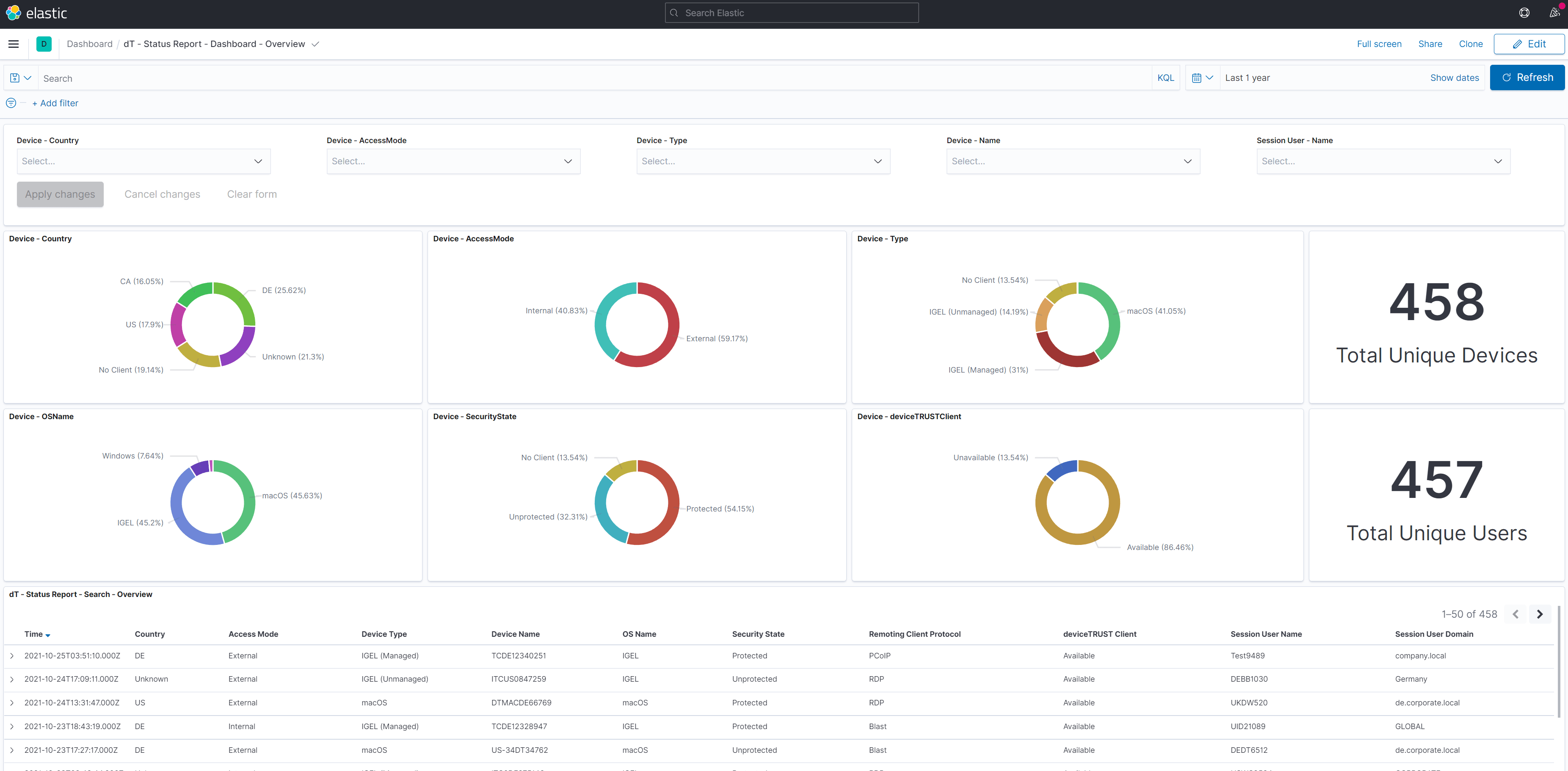This screenshot has height=771, width=1568.
Task: Expand the first table row for TCDE12340251
Action: click(x=12, y=656)
